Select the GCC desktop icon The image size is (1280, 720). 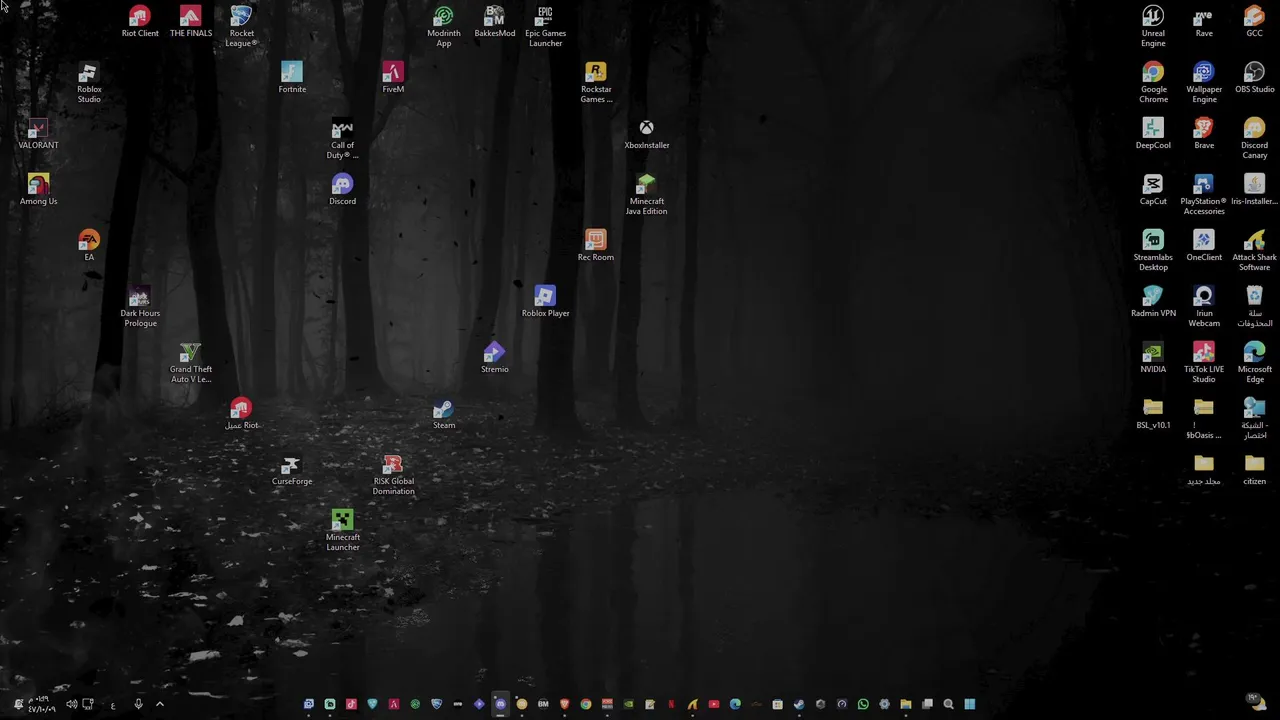coord(1254,22)
